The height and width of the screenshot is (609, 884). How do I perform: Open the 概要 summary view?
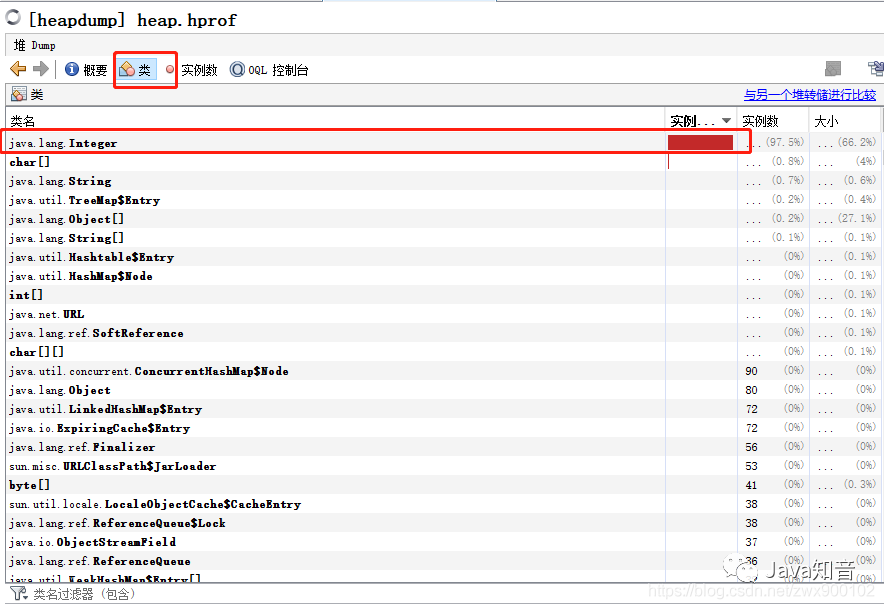pos(86,70)
